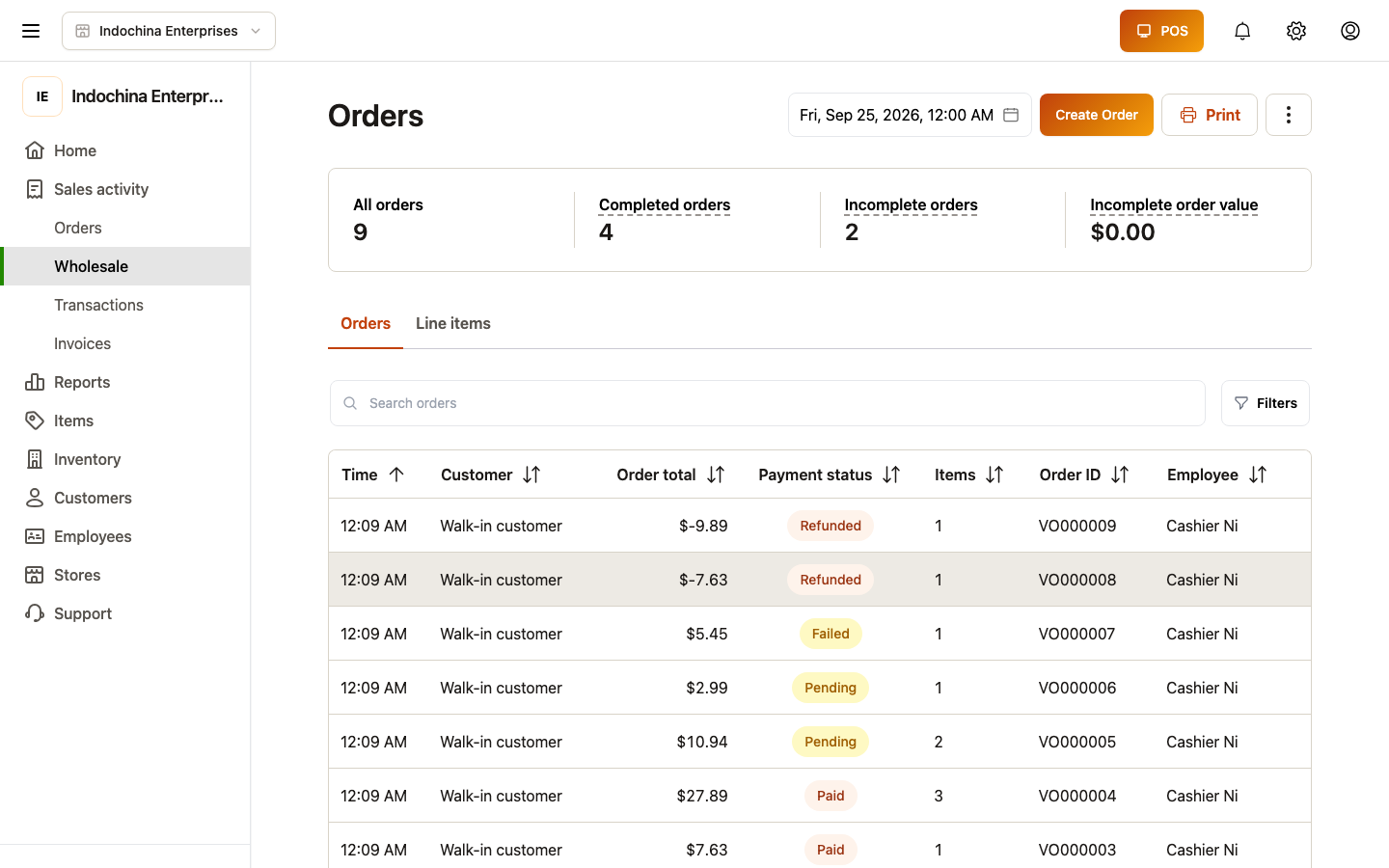Sort by Payment status arrows
The height and width of the screenshot is (868, 1389).
(x=891, y=475)
